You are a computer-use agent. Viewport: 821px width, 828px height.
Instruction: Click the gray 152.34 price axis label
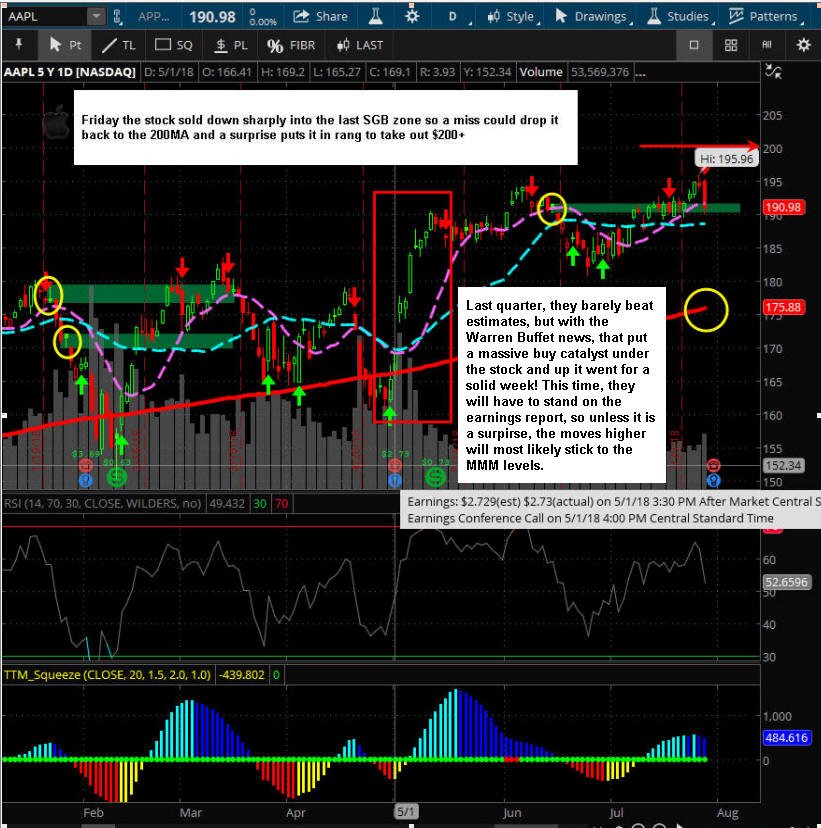(784, 465)
